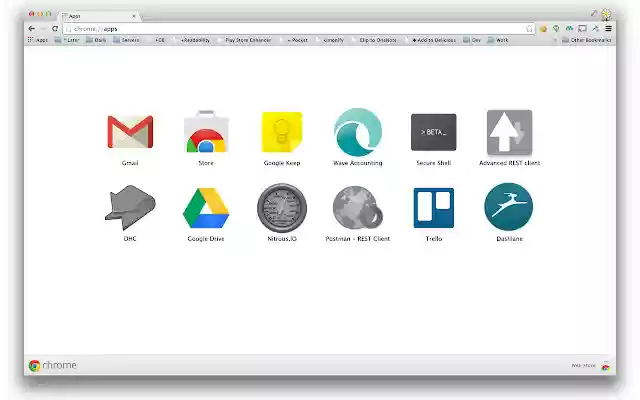Click the simplify bookmarklet
This screenshot has height=400, width=640.
click(x=330, y=40)
